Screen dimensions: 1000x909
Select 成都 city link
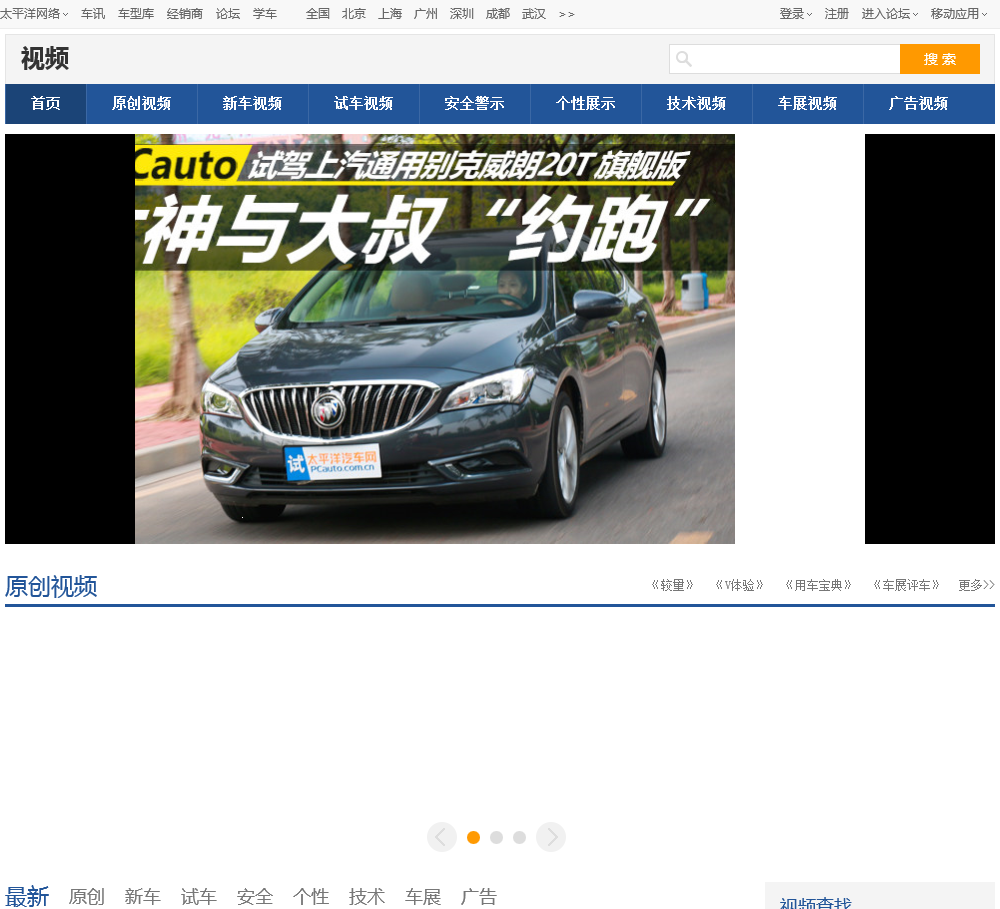coord(497,13)
